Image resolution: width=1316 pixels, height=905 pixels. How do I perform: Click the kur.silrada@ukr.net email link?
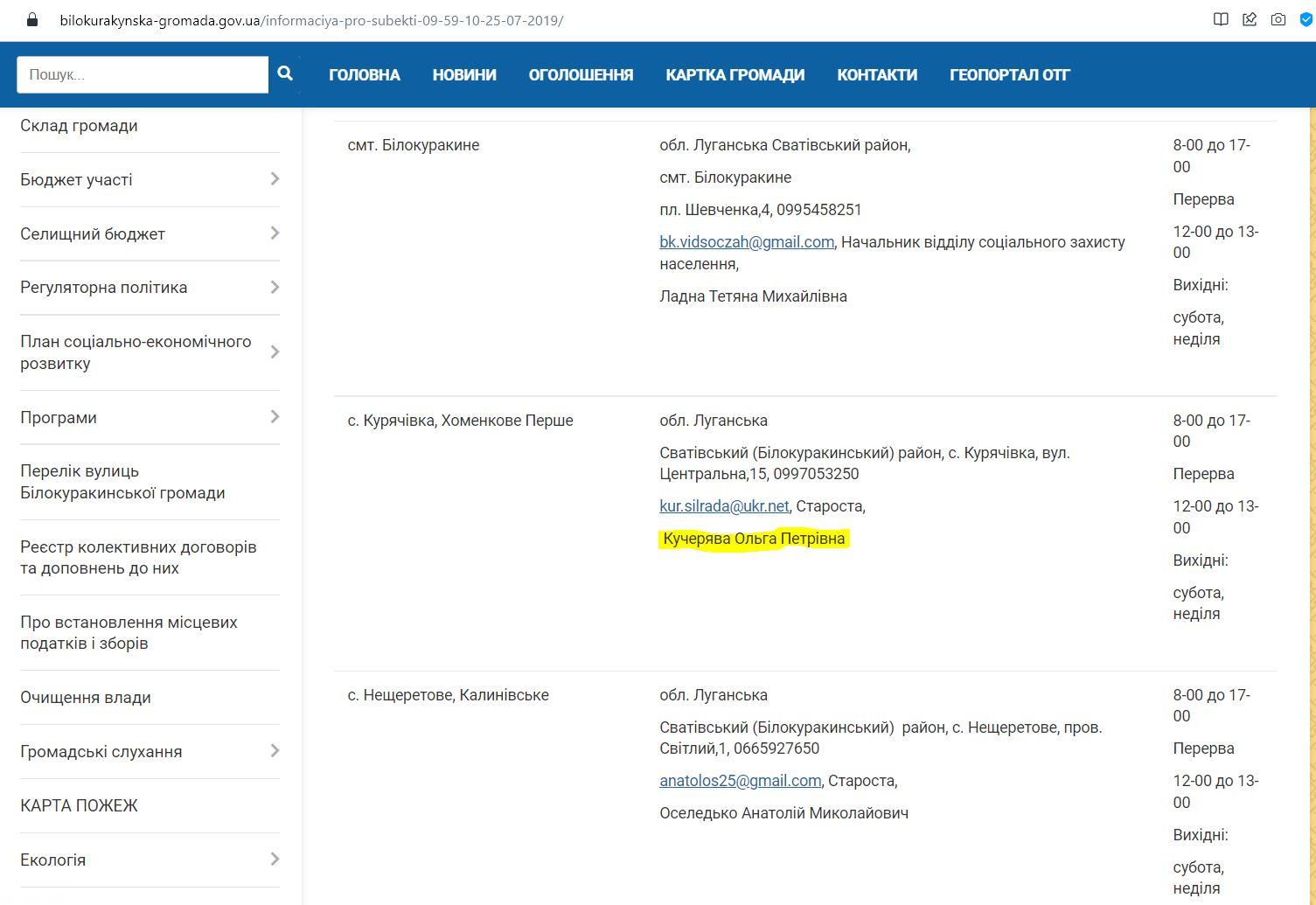point(724,506)
